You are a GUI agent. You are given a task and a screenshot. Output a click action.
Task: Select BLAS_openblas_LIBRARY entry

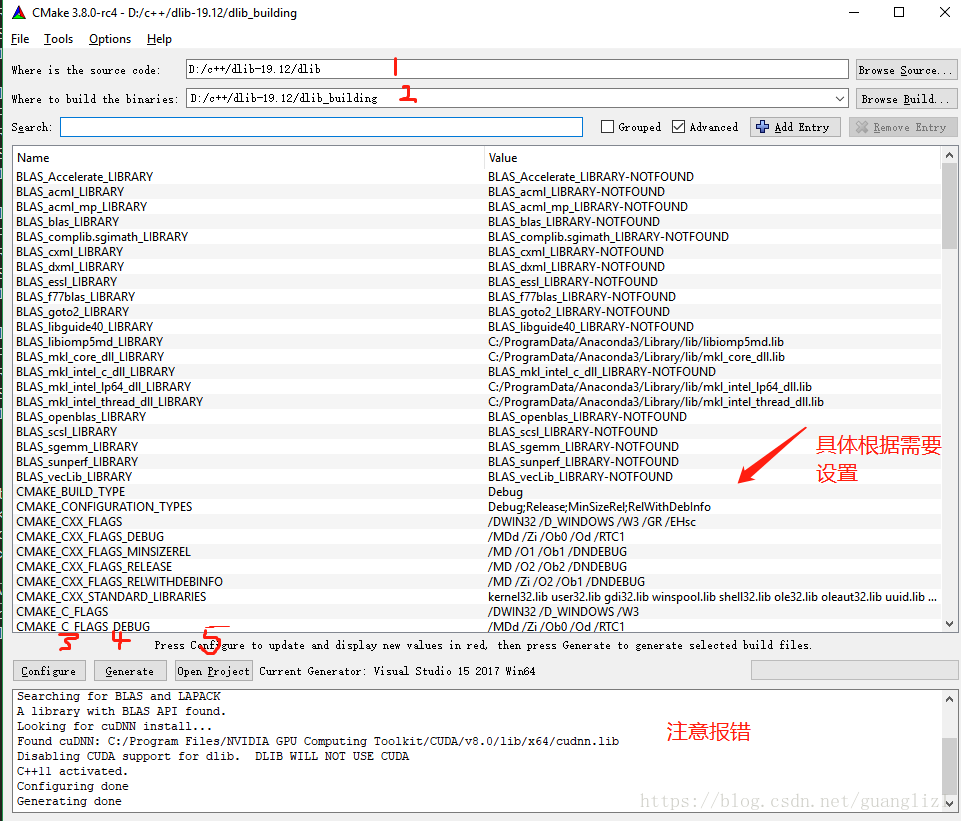pyautogui.click(x=81, y=417)
